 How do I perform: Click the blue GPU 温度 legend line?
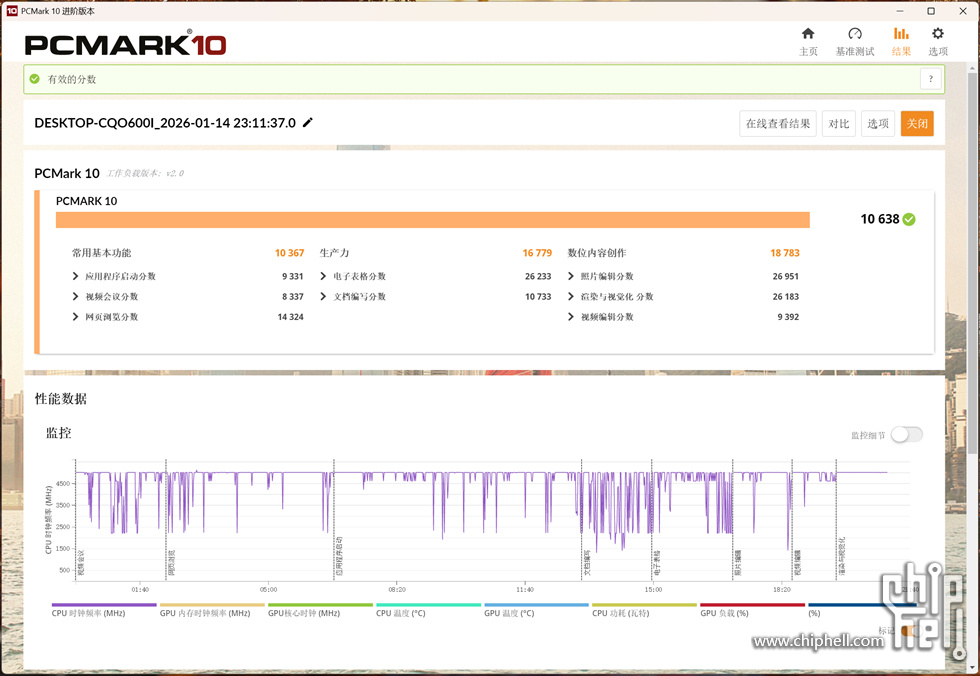(x=536, y=605)
